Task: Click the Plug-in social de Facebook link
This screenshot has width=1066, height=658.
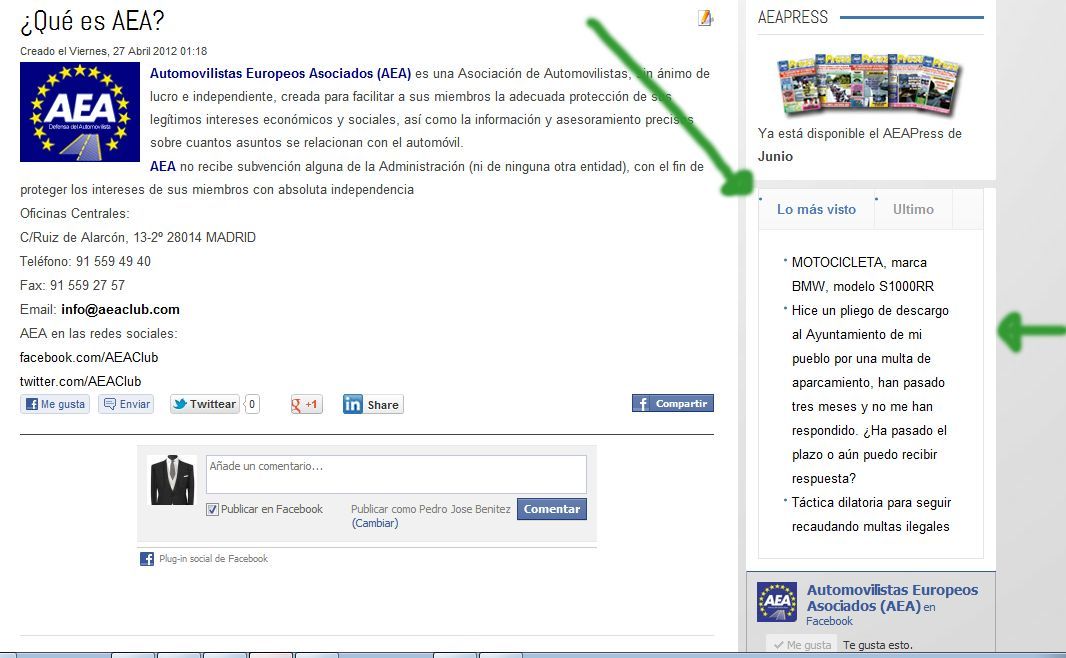Action: 213,559
